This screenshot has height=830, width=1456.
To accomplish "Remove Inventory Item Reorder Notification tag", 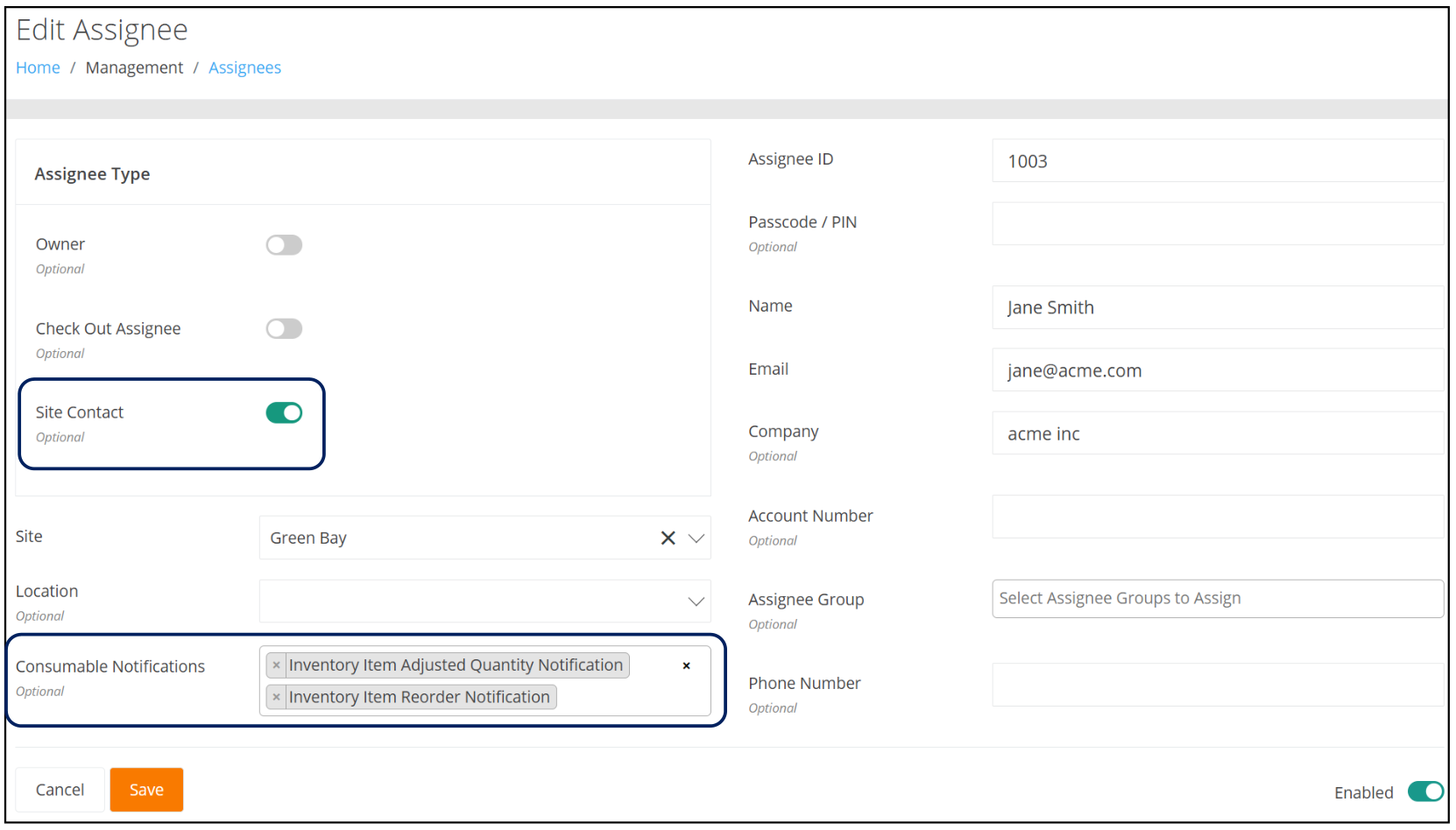I will pos(276,697).
